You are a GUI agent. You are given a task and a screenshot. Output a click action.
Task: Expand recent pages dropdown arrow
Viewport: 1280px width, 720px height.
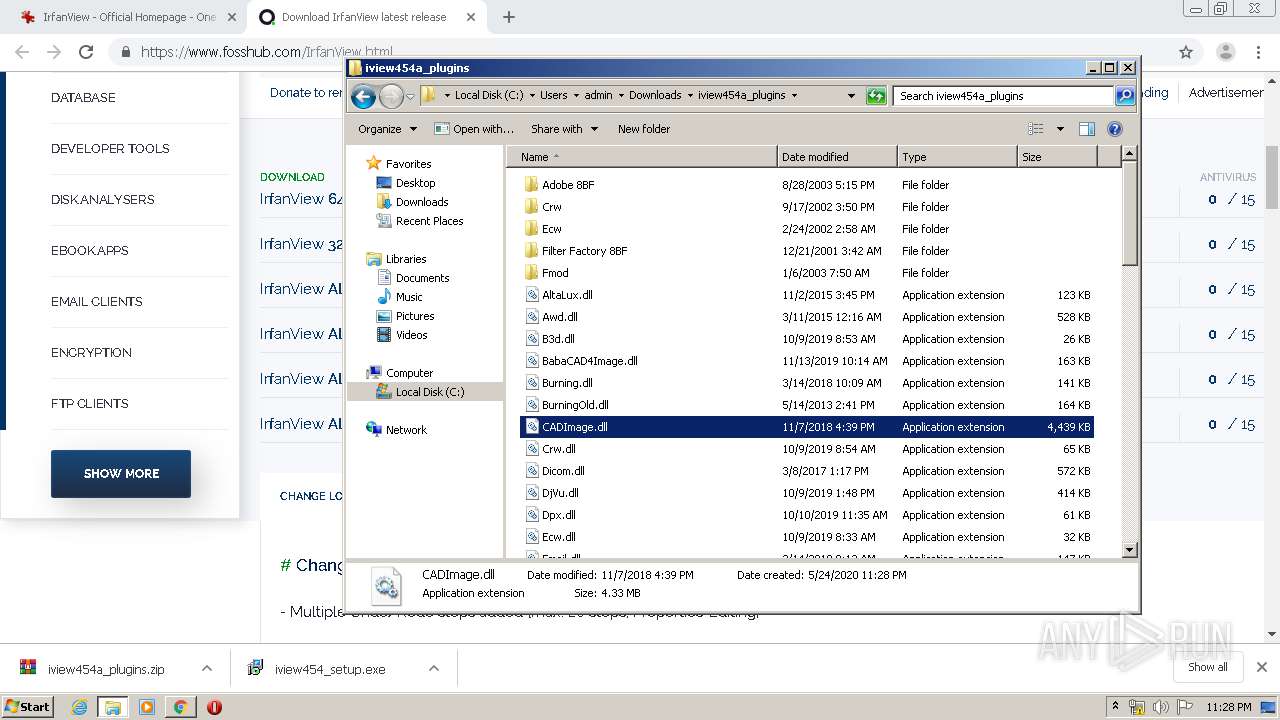(410, 97)
